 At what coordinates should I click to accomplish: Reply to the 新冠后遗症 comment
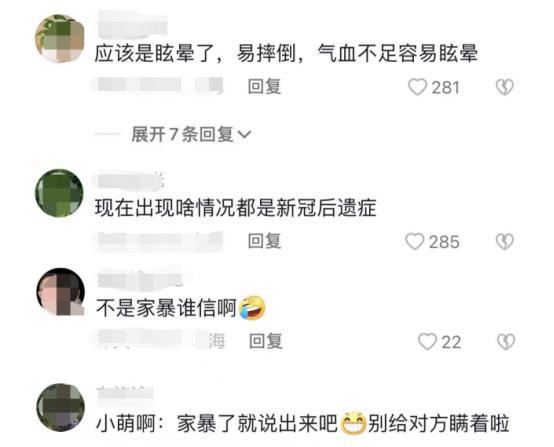pos(264,241)
